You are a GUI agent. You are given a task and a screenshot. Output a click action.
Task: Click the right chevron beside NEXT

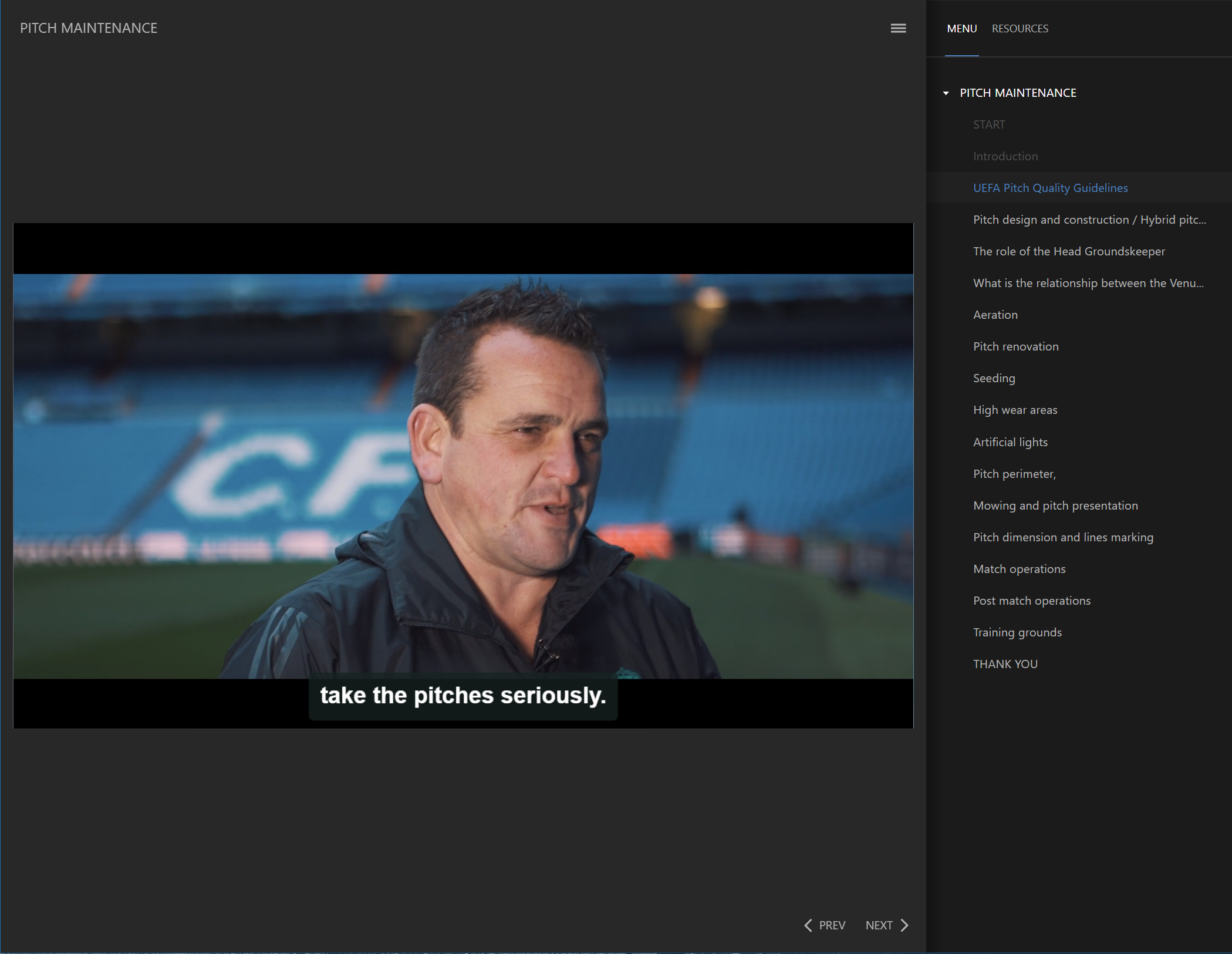pos(904,925)
